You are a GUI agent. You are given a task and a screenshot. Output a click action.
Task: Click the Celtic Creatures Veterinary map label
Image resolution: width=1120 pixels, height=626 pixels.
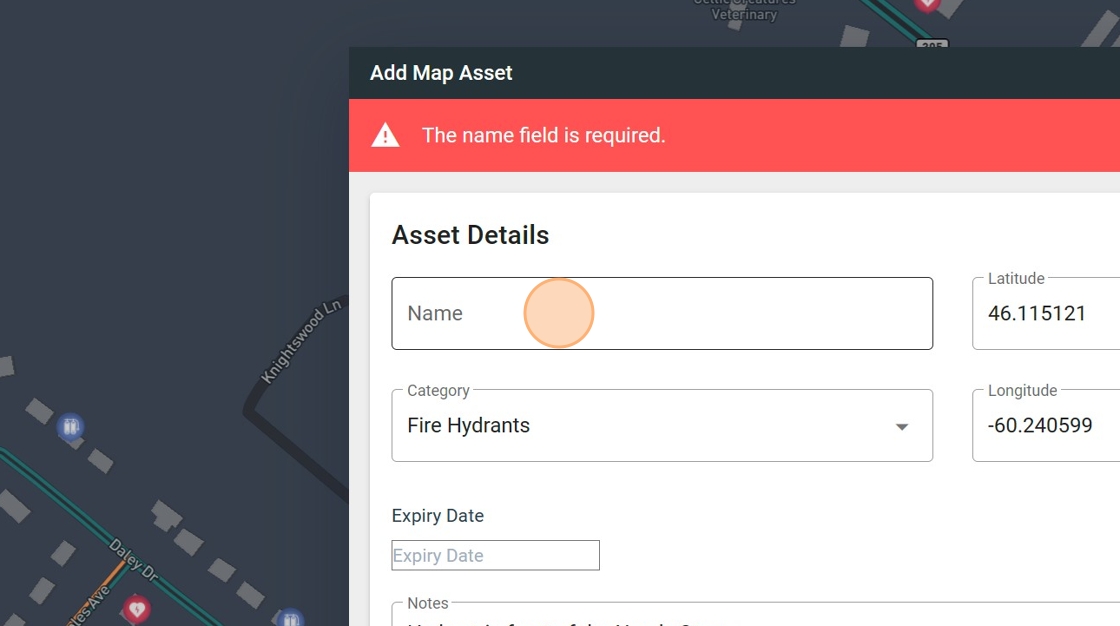[745, 10]
